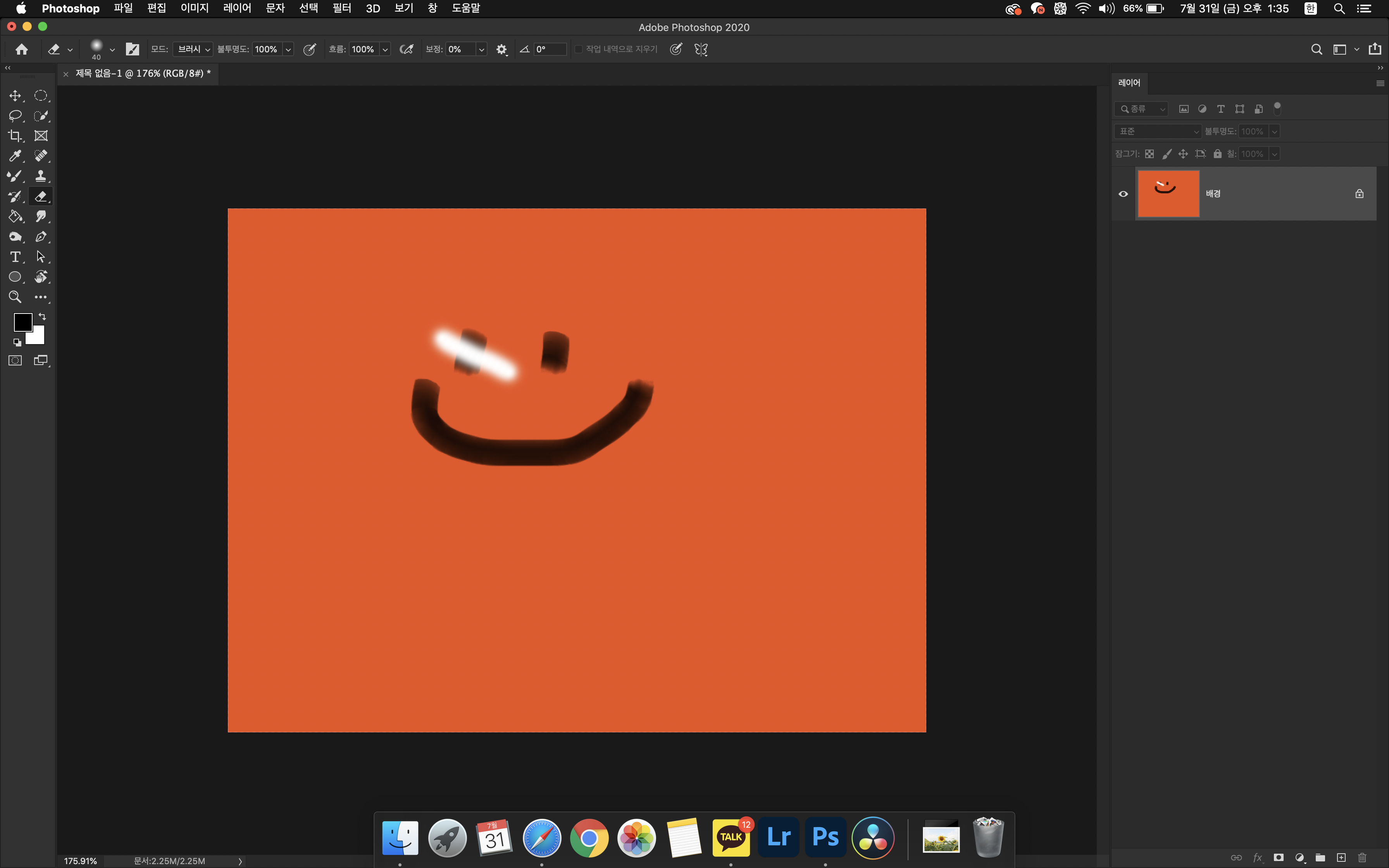This screenshot has width=1389, height=868.
Task: Select the Crop tool
Action: 15,136
